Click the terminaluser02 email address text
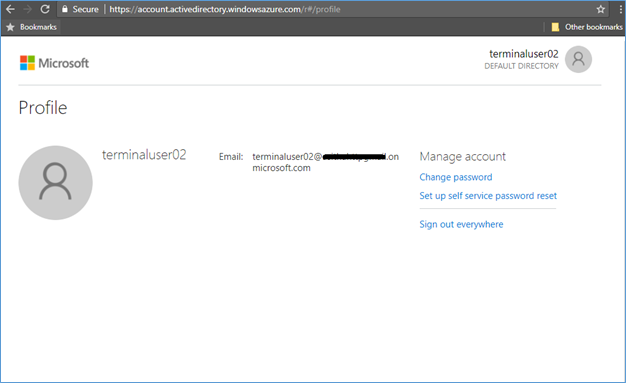 [325, 162]
